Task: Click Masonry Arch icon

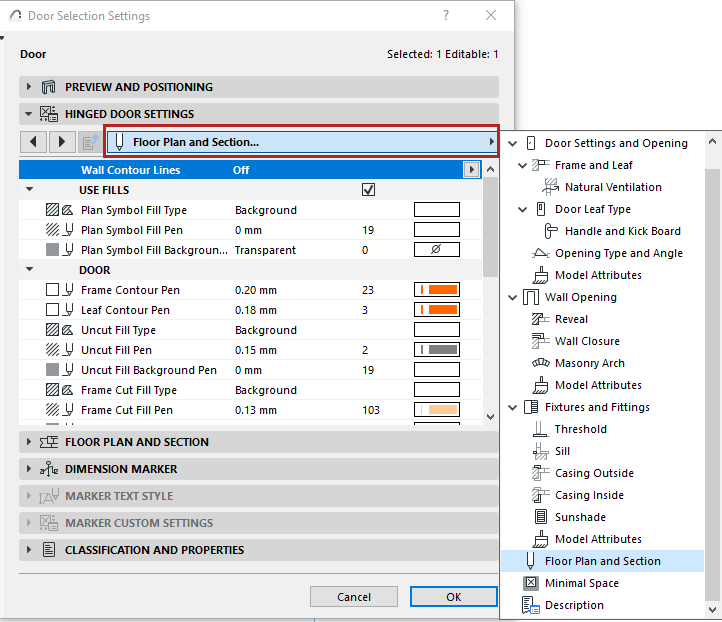Action: (x=541, y=363)
